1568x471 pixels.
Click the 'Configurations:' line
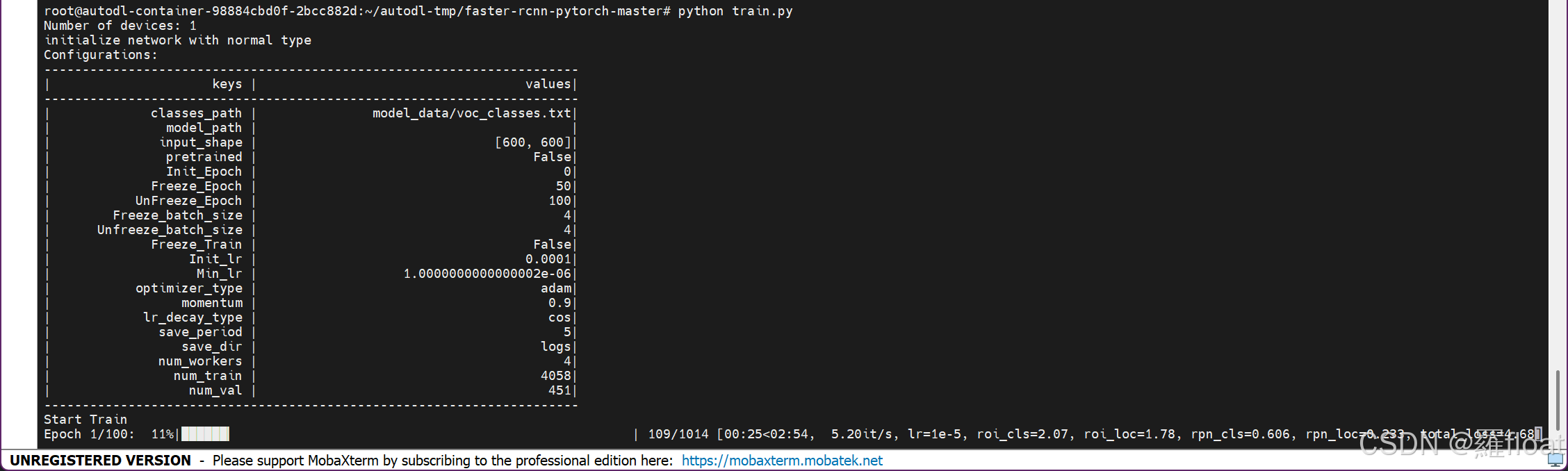(x=101, y=55)
